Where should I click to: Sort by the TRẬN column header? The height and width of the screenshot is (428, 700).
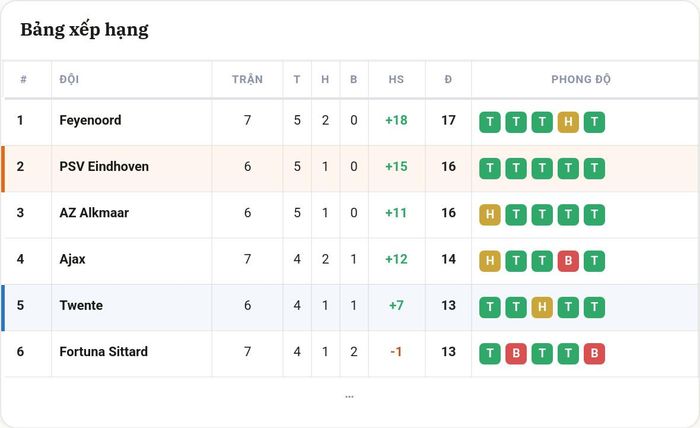[247, 79]
